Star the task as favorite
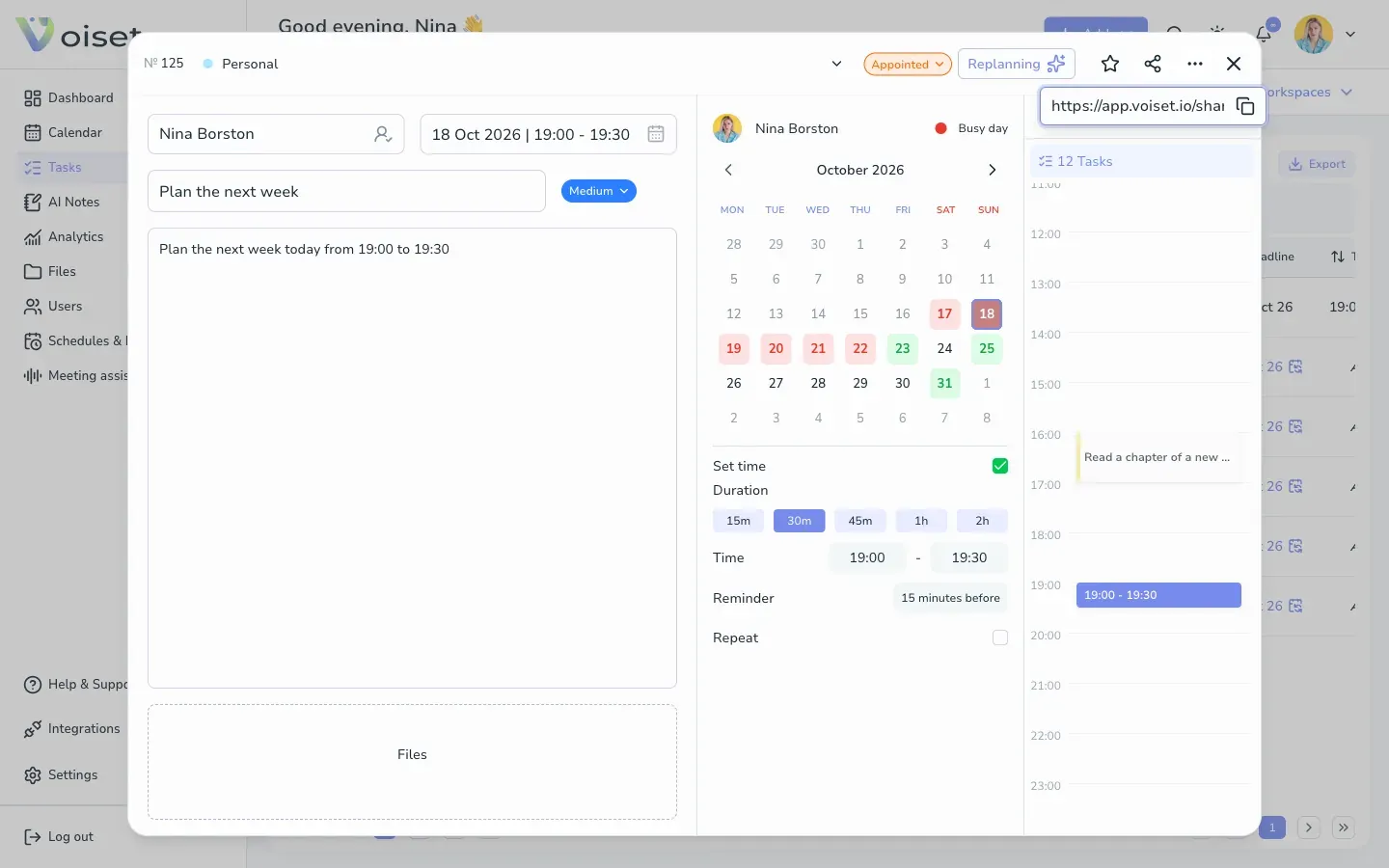 point(1110,64)
